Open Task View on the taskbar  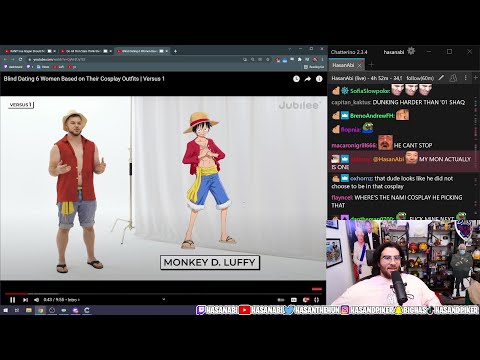tap(17, 310)
